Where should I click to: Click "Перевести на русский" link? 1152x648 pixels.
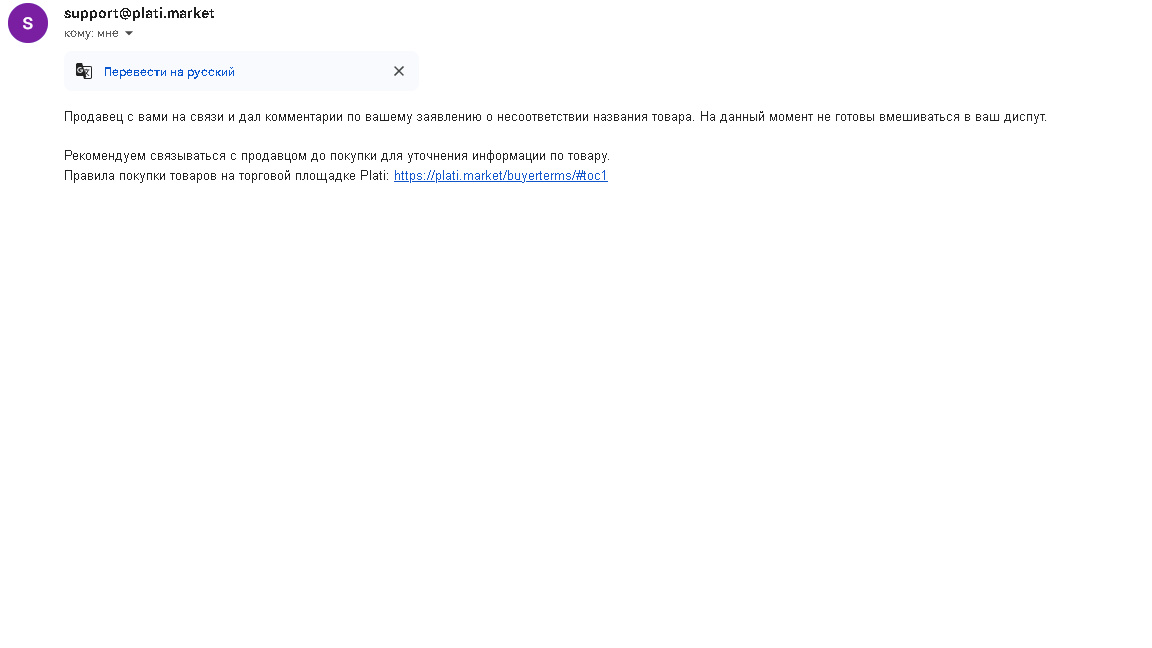pyautogui.click(x=169, y=72)
